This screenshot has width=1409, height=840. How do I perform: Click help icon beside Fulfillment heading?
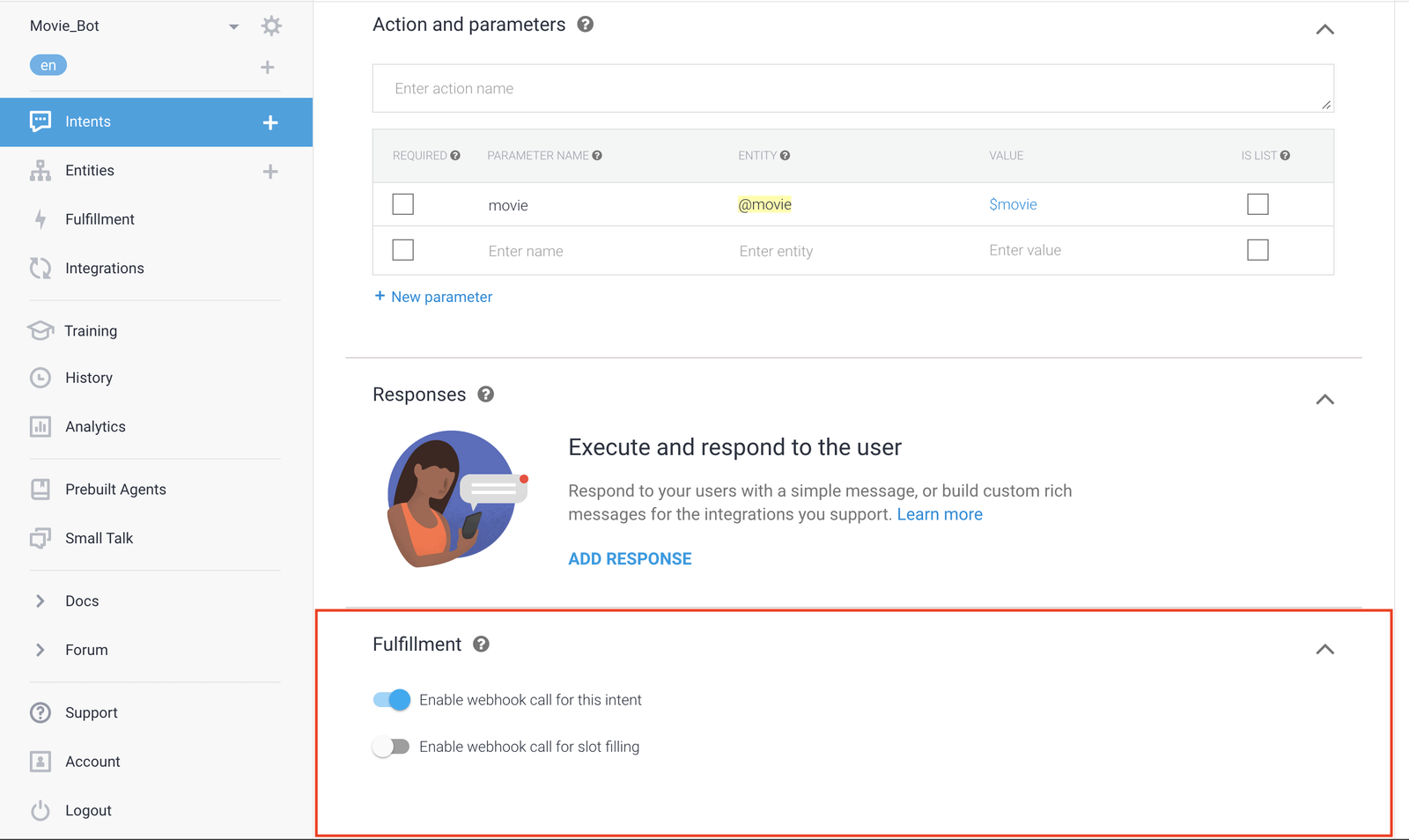click(481, 645)
